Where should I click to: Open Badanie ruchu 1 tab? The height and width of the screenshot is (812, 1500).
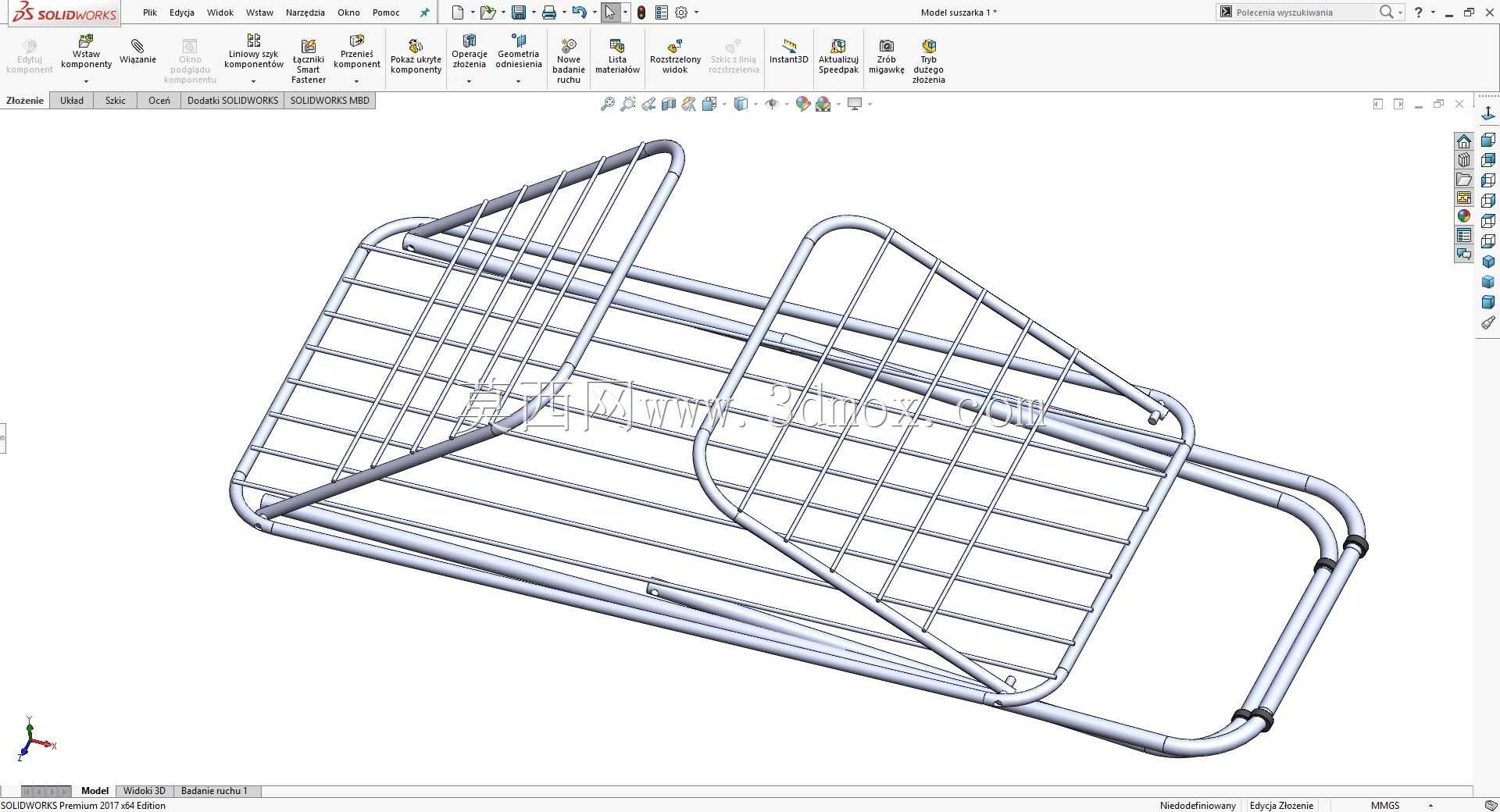[x=214, y=791]
